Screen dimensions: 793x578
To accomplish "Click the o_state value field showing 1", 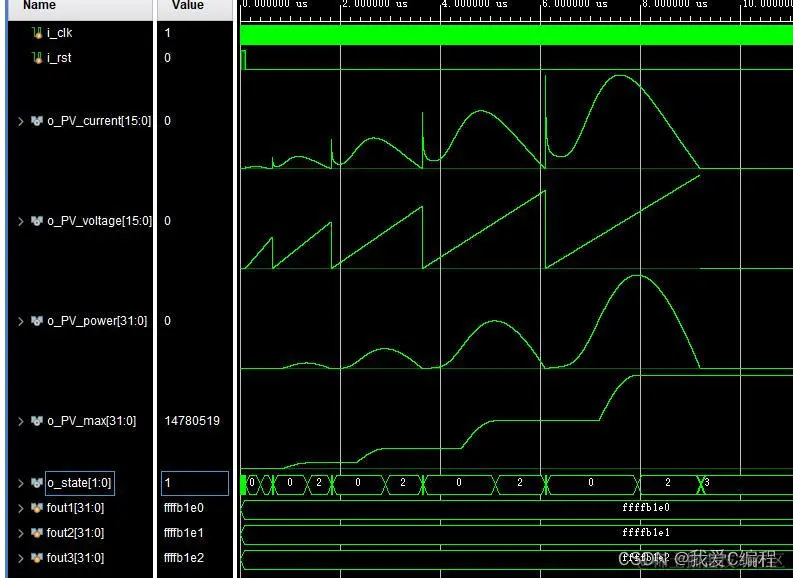I will coord(195,483).
